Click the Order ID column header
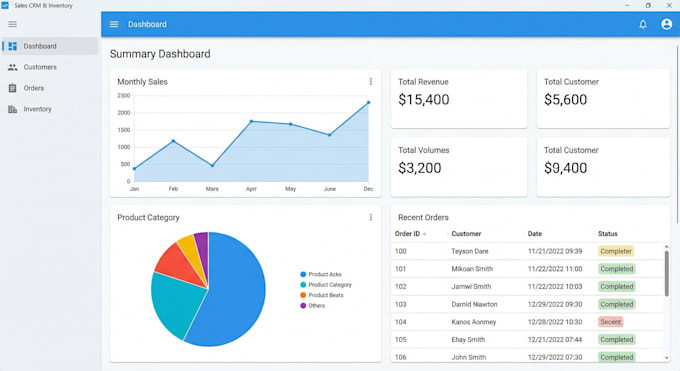The image size is (680, 371). pos(407,234)
